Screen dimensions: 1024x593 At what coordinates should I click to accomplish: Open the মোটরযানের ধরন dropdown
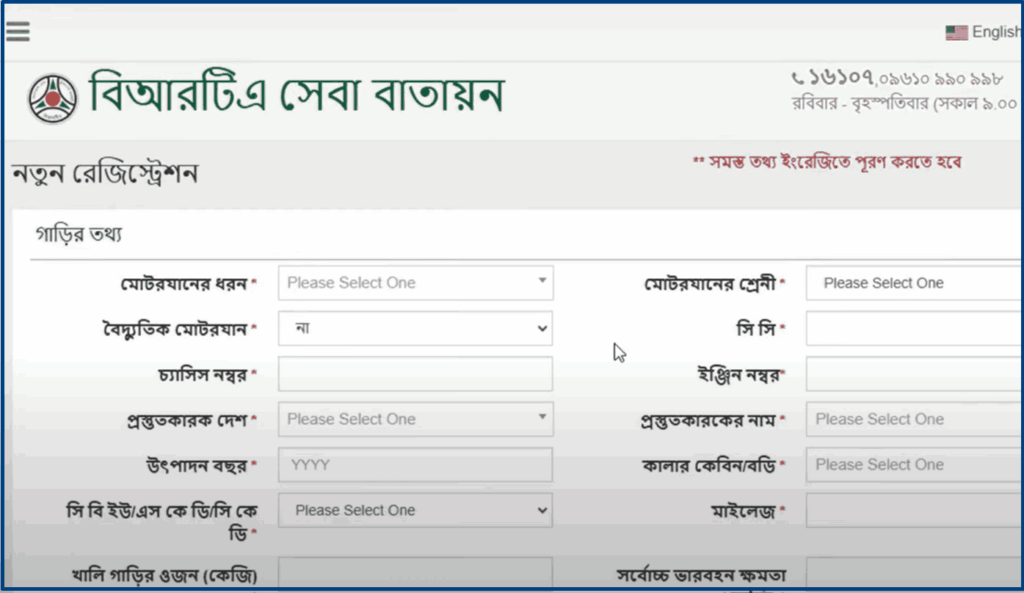(415, 283)
